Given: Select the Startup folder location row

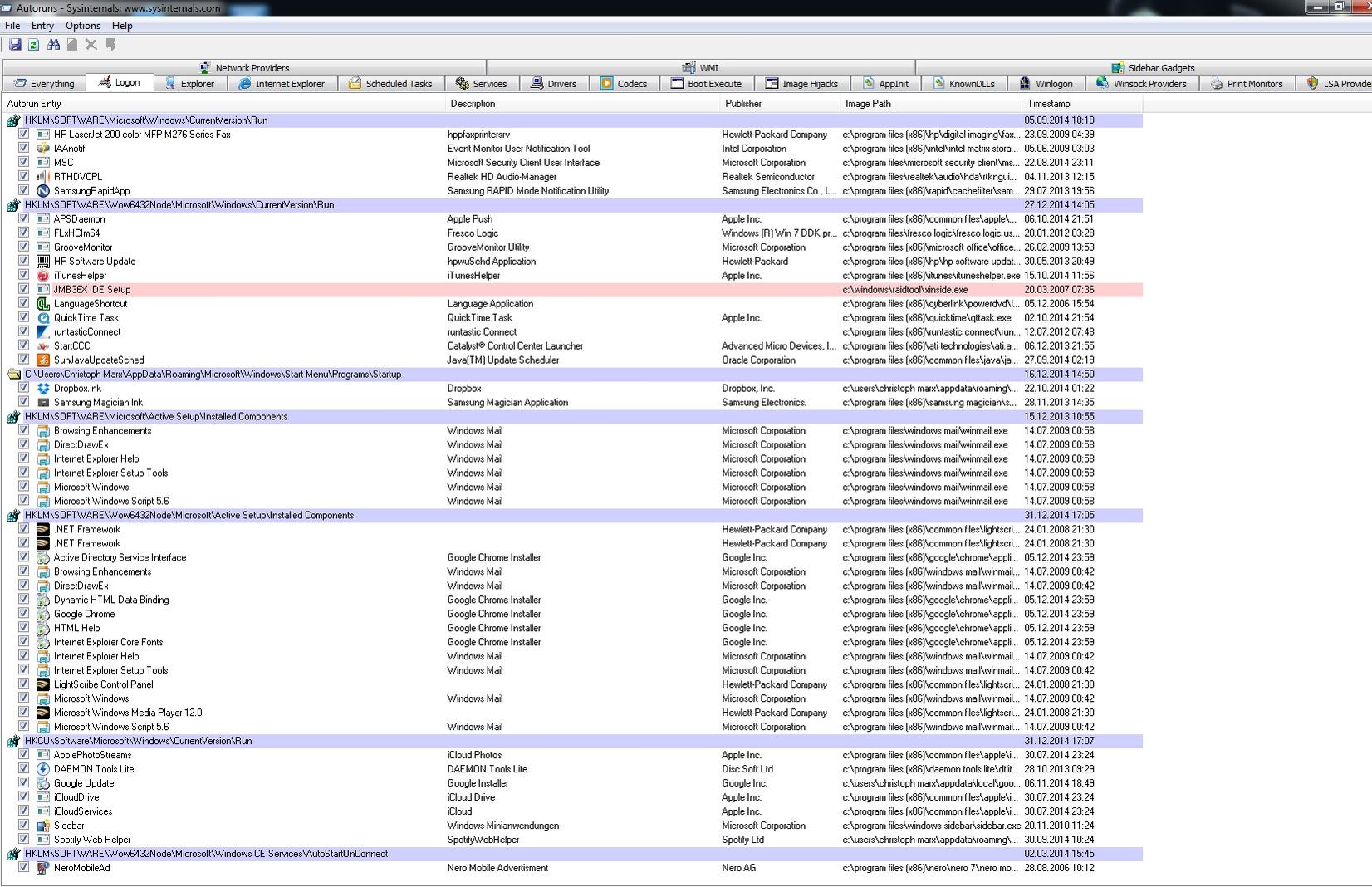Looking at the screenshot, I should point(573,375).
